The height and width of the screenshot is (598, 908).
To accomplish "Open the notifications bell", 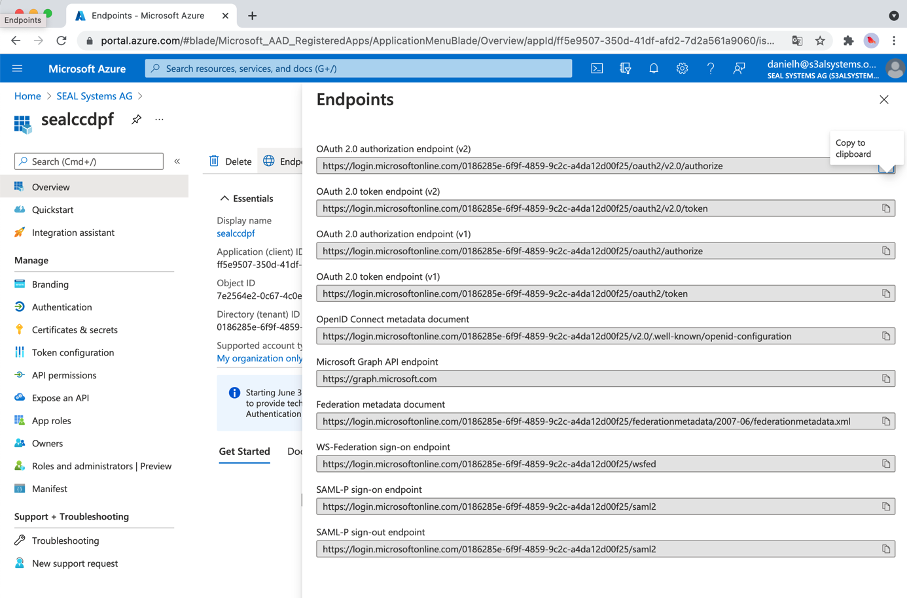I will [653, 68].
